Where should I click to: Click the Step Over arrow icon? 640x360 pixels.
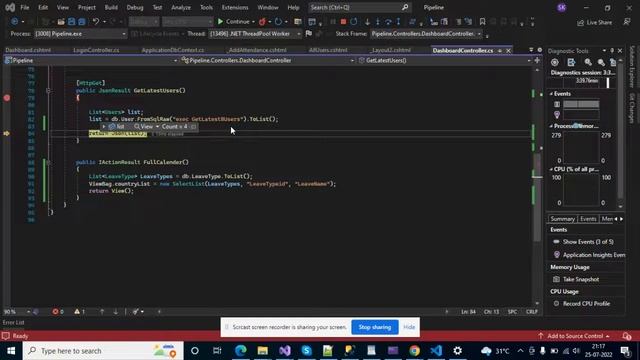[x=388, y=22]
